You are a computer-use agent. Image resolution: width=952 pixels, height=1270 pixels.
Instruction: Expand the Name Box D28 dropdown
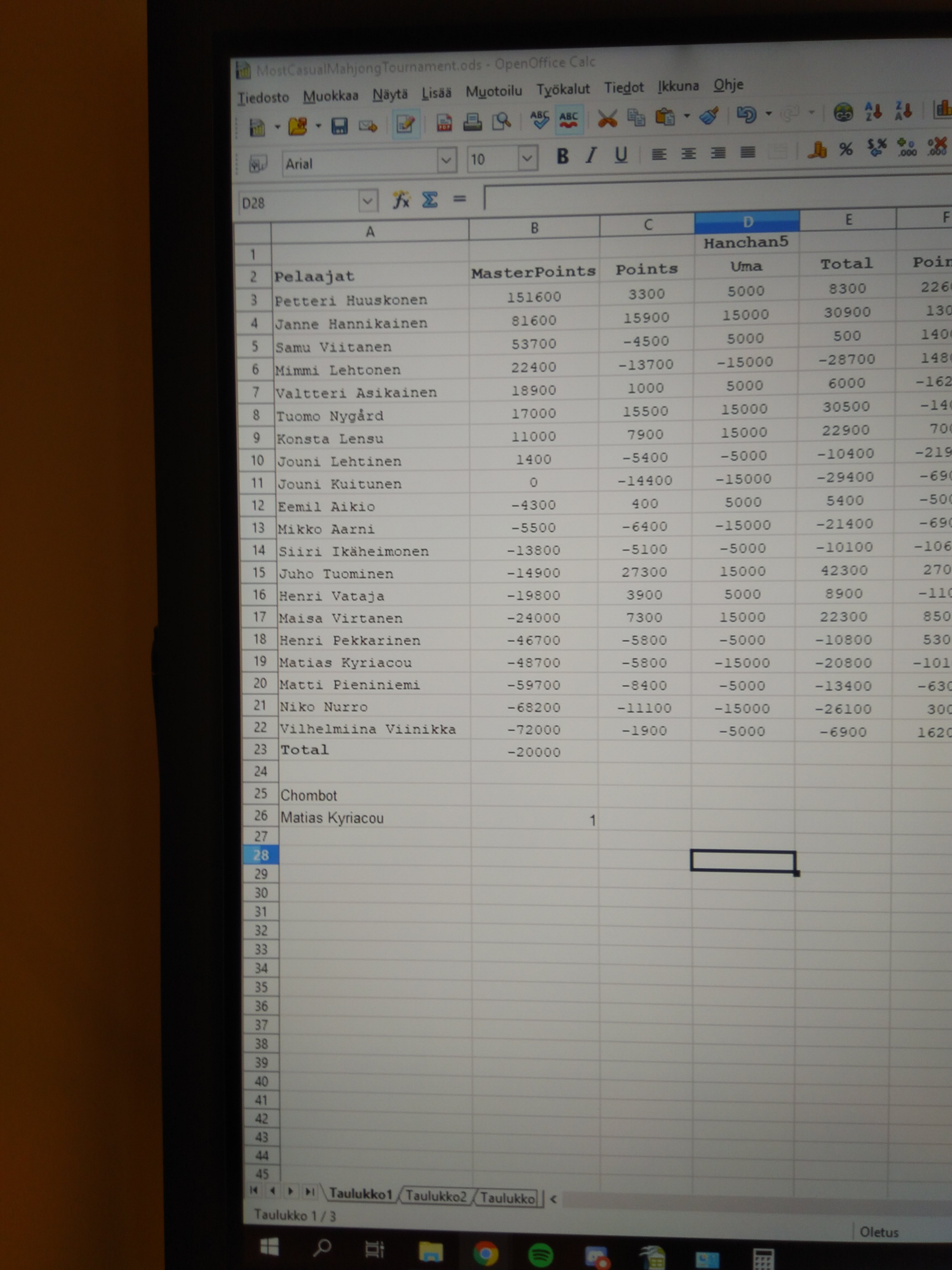point(368,201)
